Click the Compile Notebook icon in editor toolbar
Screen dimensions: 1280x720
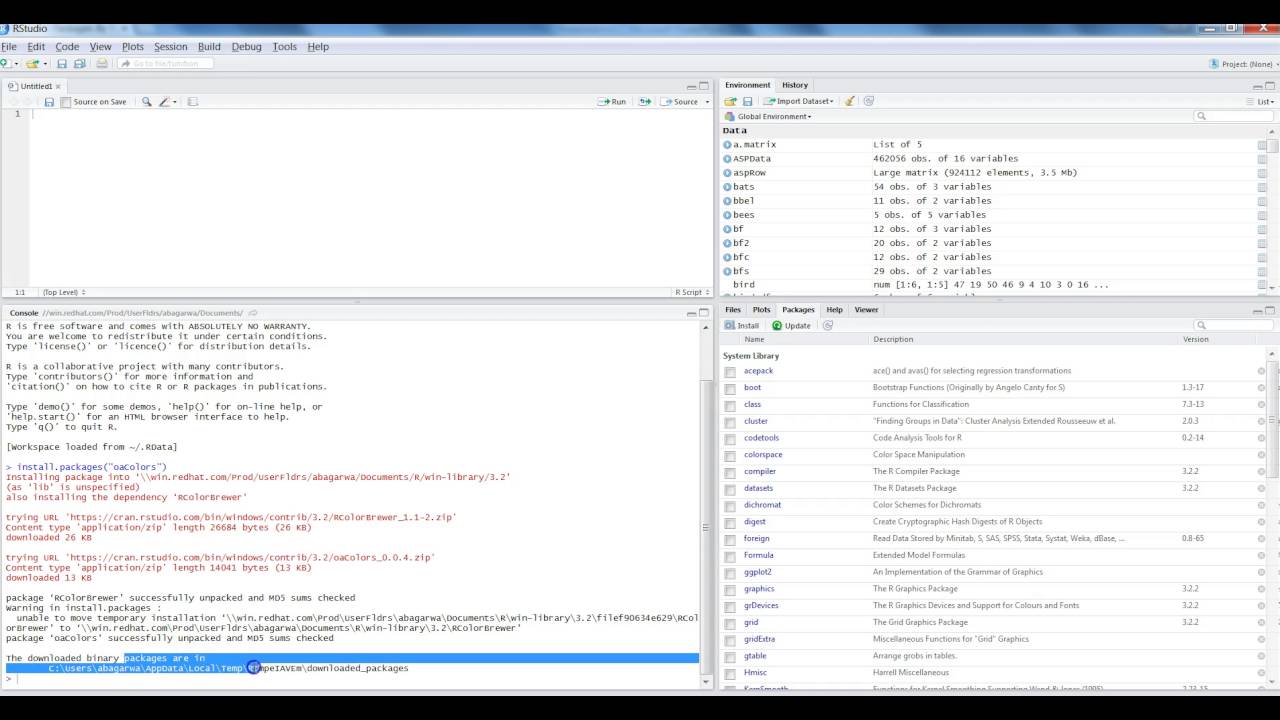(193, 101)
